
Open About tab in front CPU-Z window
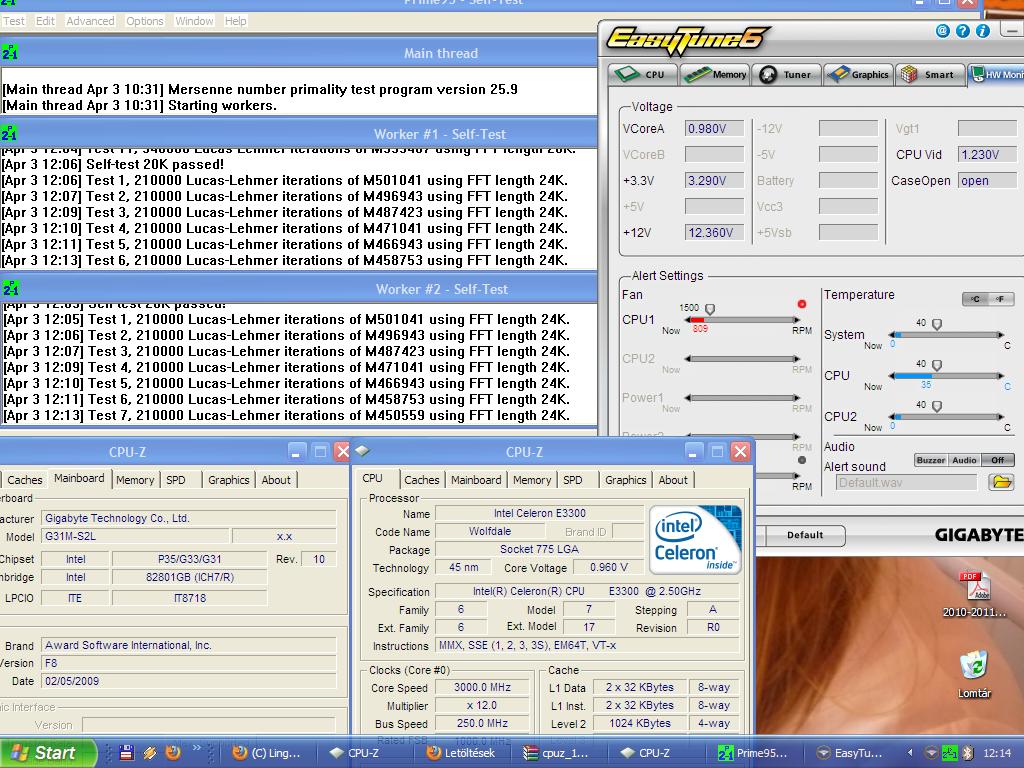pos(673,480)
